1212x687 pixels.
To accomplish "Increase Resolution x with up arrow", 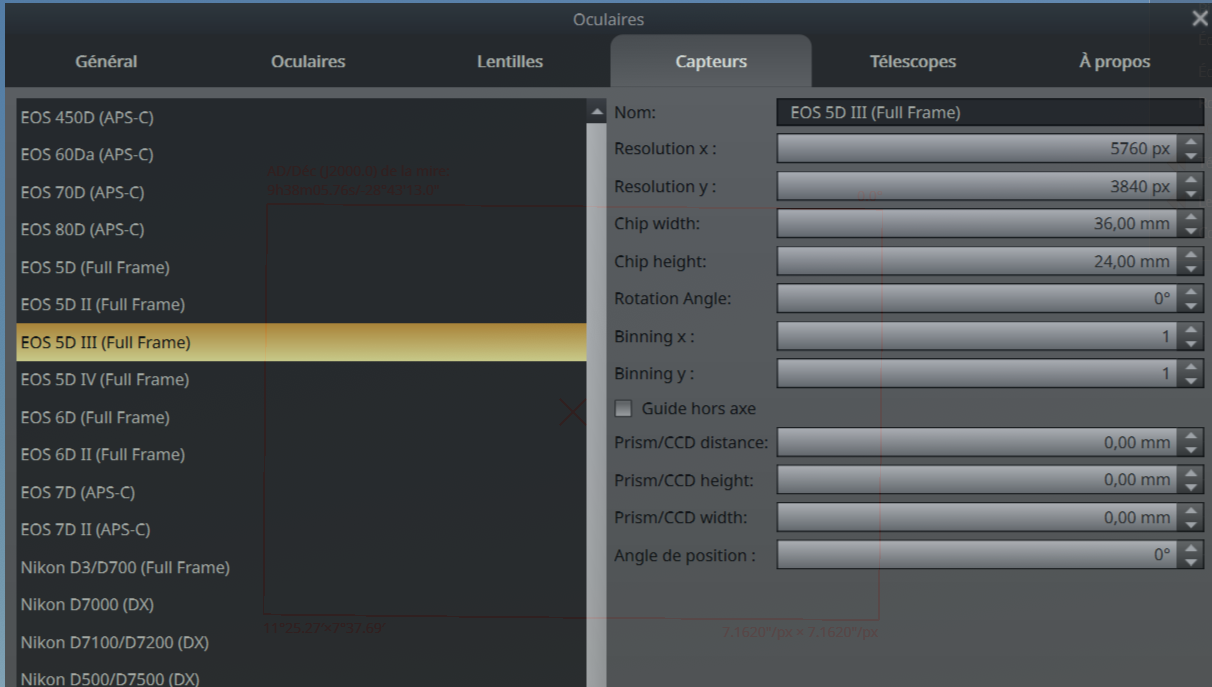I will pos(1190,143).
